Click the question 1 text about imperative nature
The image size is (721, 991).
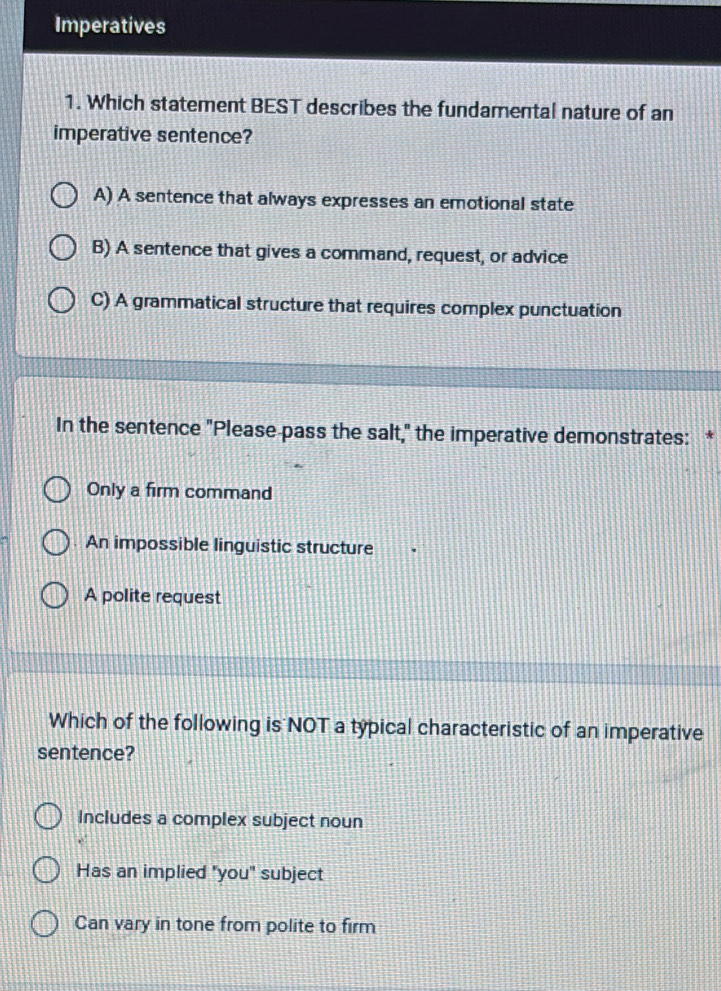coord(363,120)
